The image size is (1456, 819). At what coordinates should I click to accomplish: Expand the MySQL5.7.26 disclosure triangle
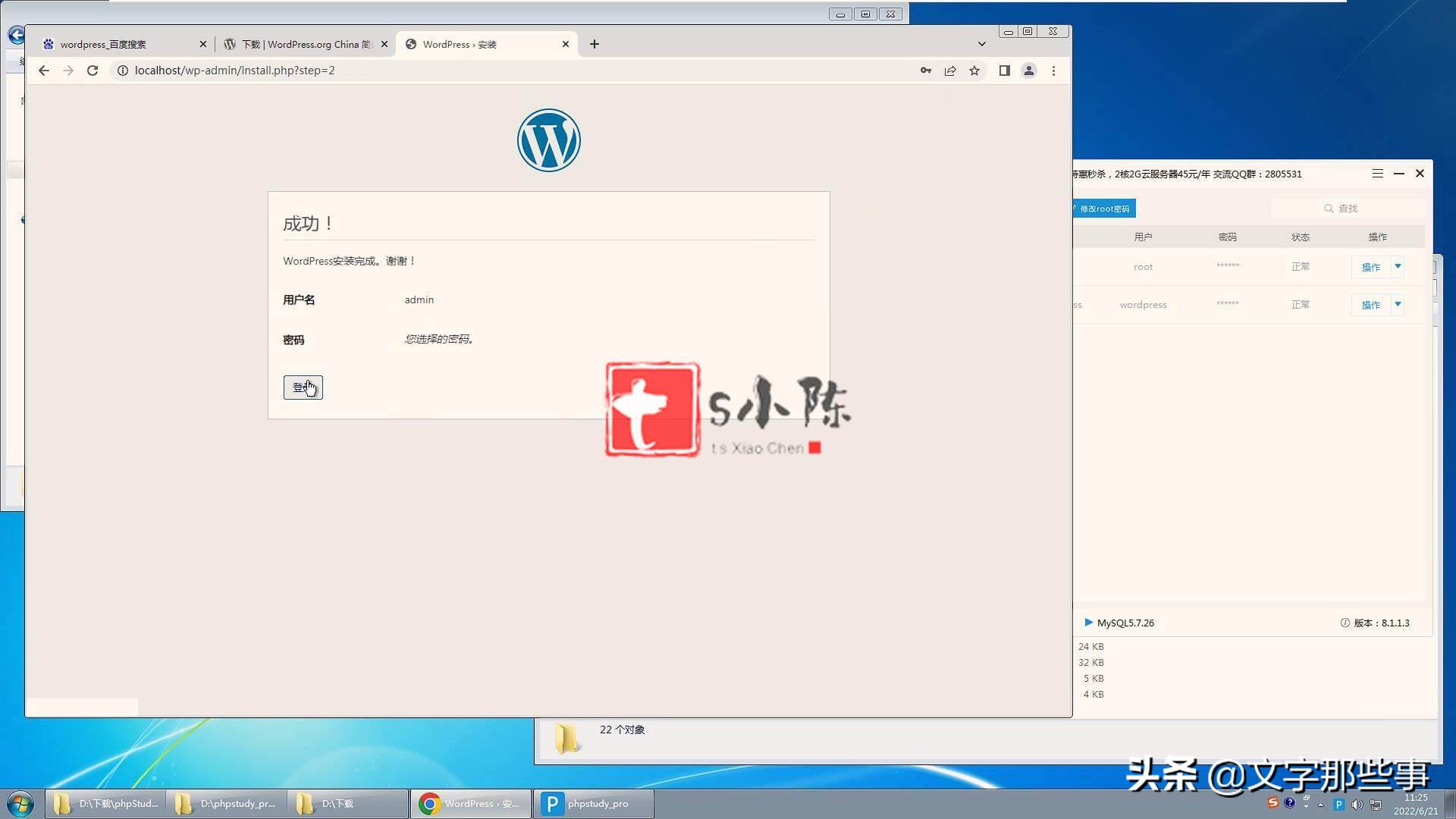[x=1090, y=623]
